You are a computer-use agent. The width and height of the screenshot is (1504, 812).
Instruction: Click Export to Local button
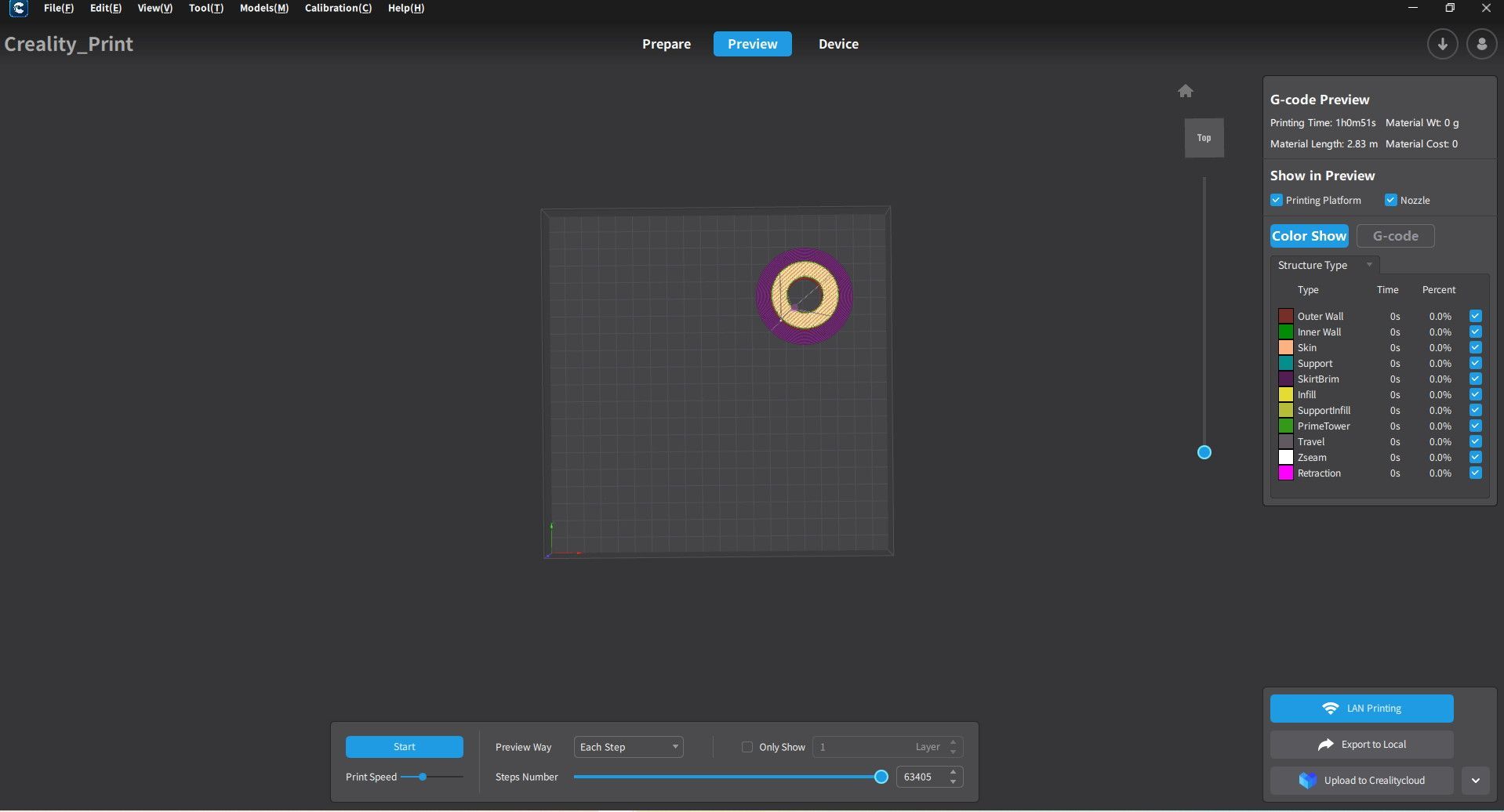(1362, 745)
